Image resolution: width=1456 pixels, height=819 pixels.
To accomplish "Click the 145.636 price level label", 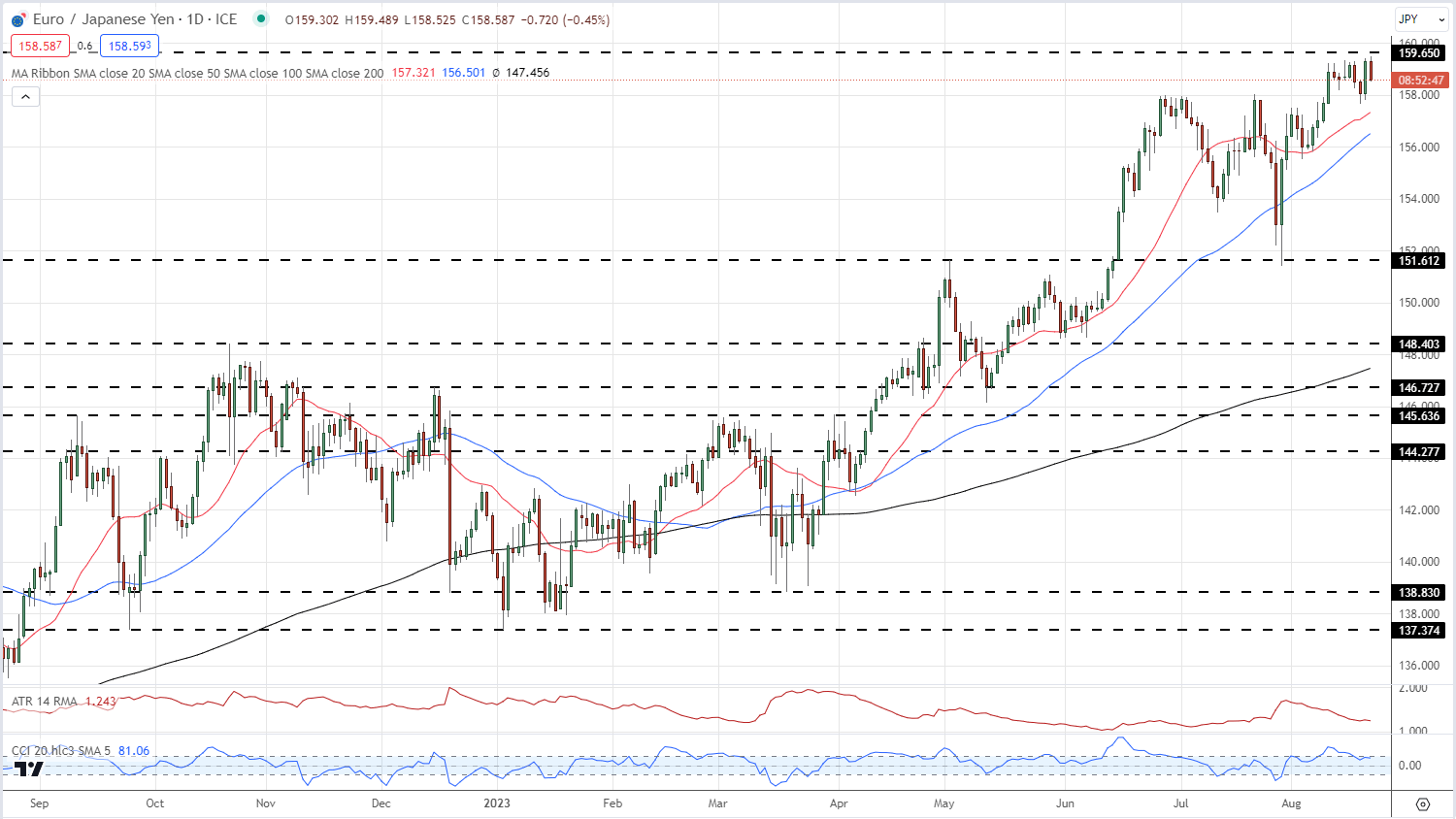I will (1419, 416).
